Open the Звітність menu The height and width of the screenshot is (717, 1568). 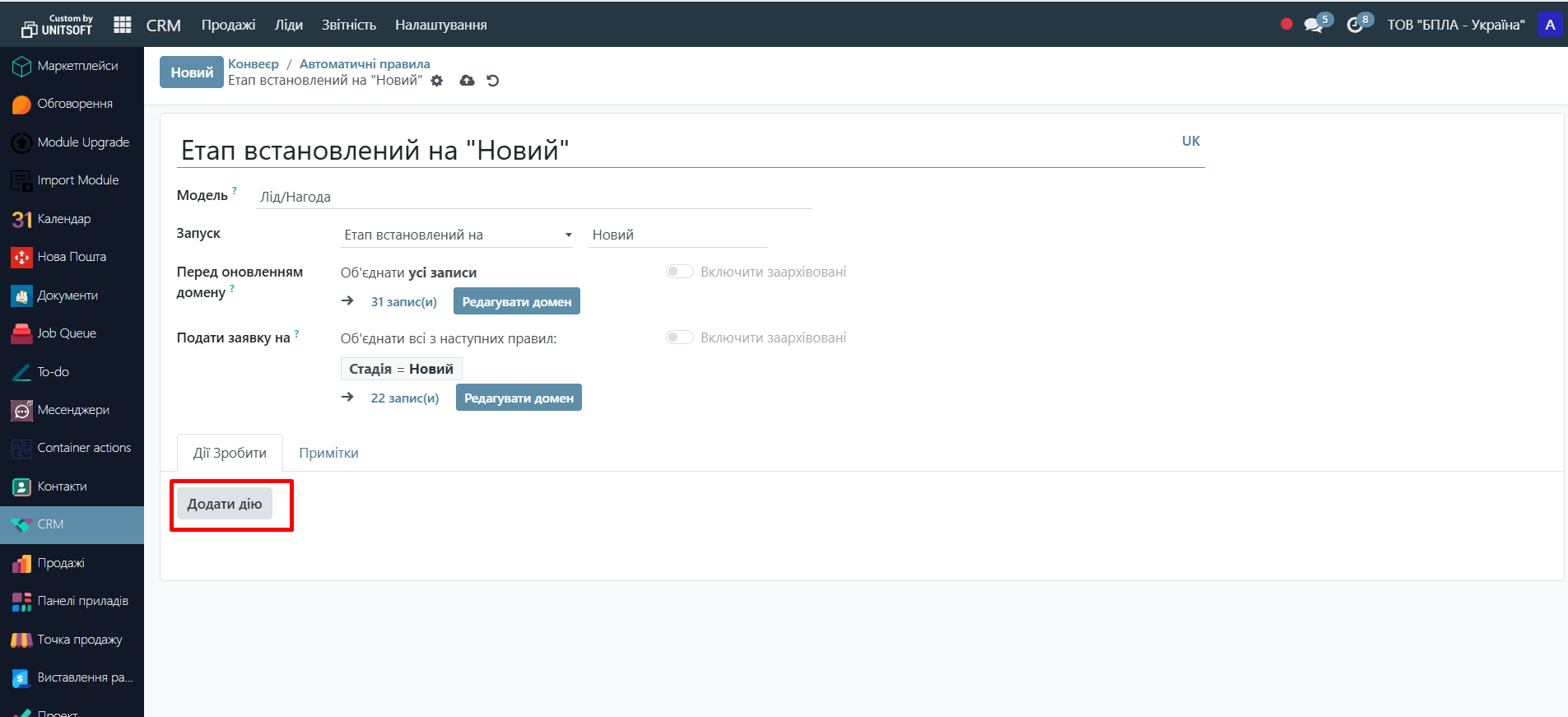tap(348, 26)
